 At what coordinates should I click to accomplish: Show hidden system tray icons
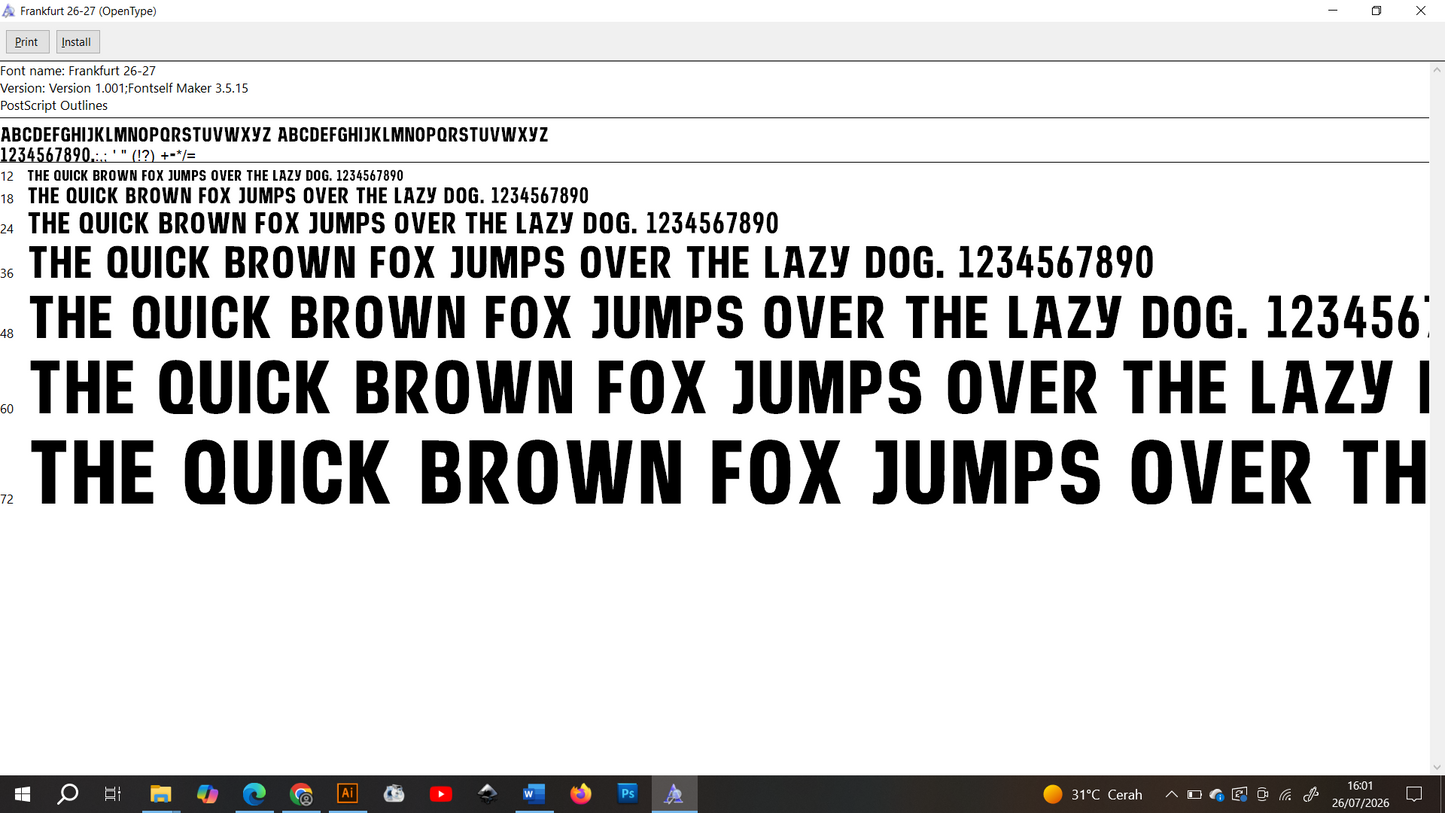coord(1171,795)
